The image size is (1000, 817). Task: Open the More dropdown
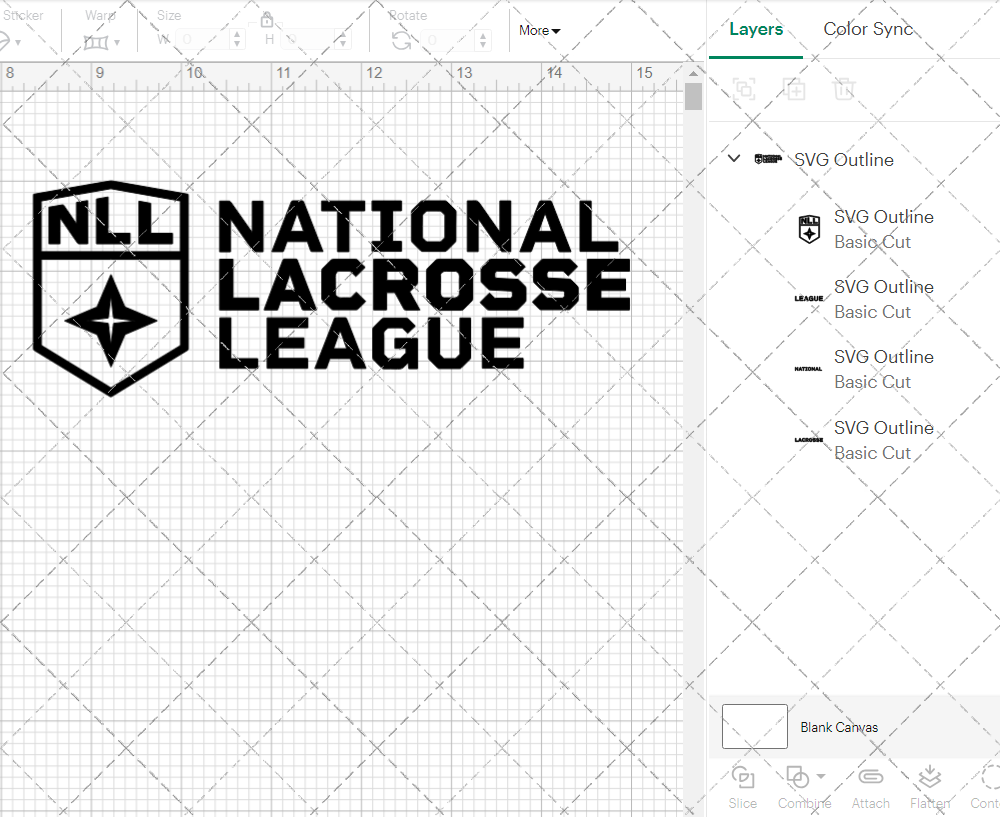538,30
